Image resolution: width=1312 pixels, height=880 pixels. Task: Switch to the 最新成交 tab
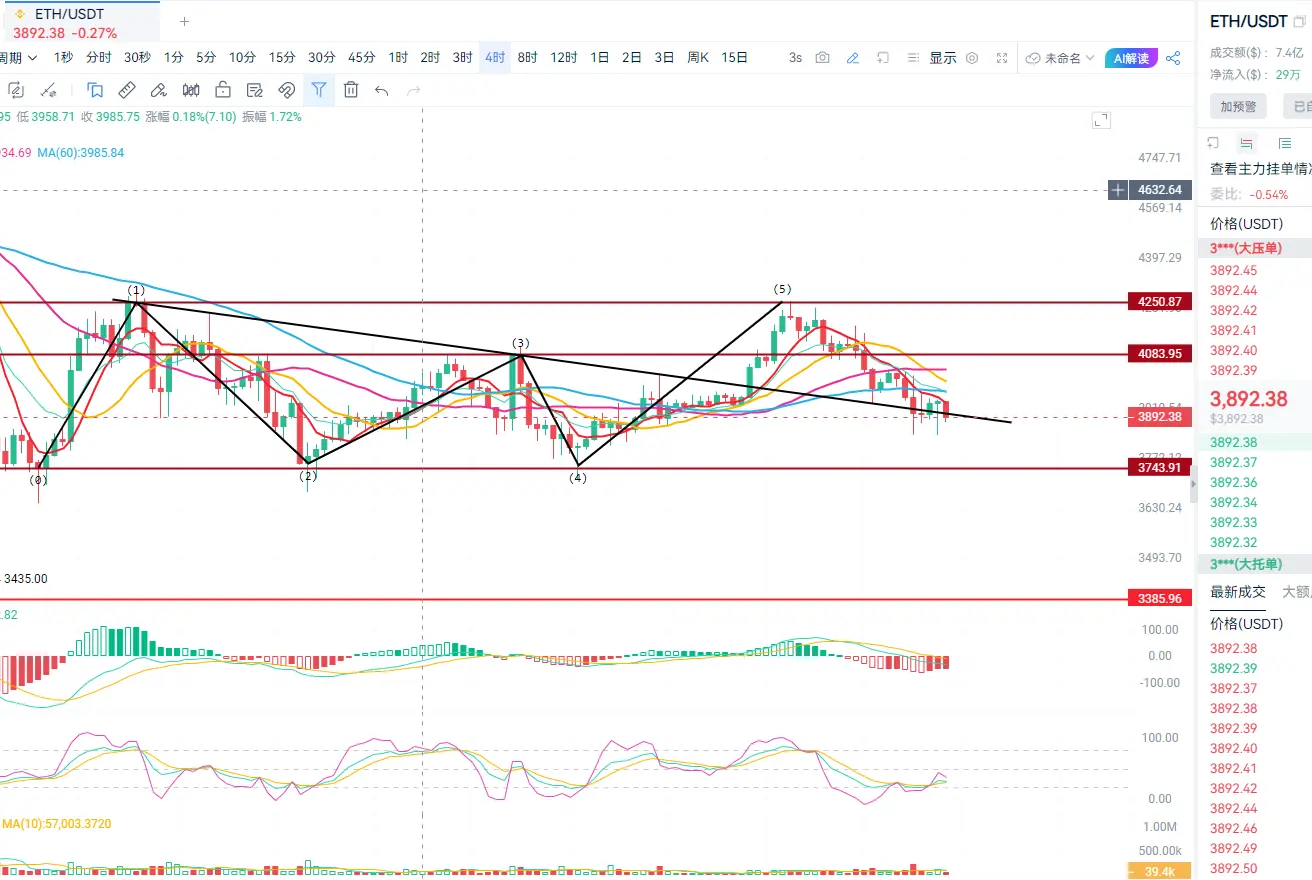tap(1238, 592)
